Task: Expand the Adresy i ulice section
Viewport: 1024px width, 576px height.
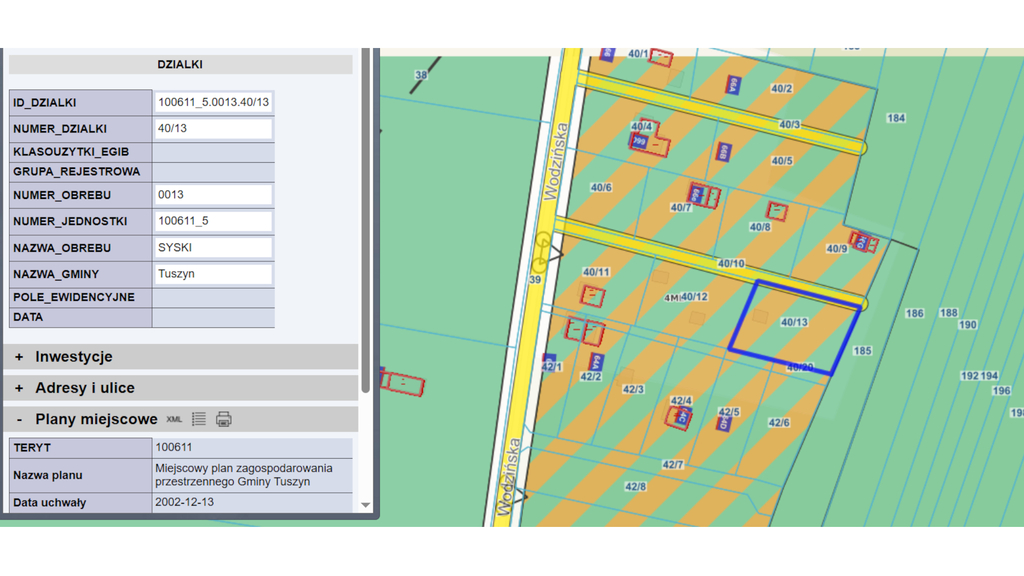Action: [84, 388]
